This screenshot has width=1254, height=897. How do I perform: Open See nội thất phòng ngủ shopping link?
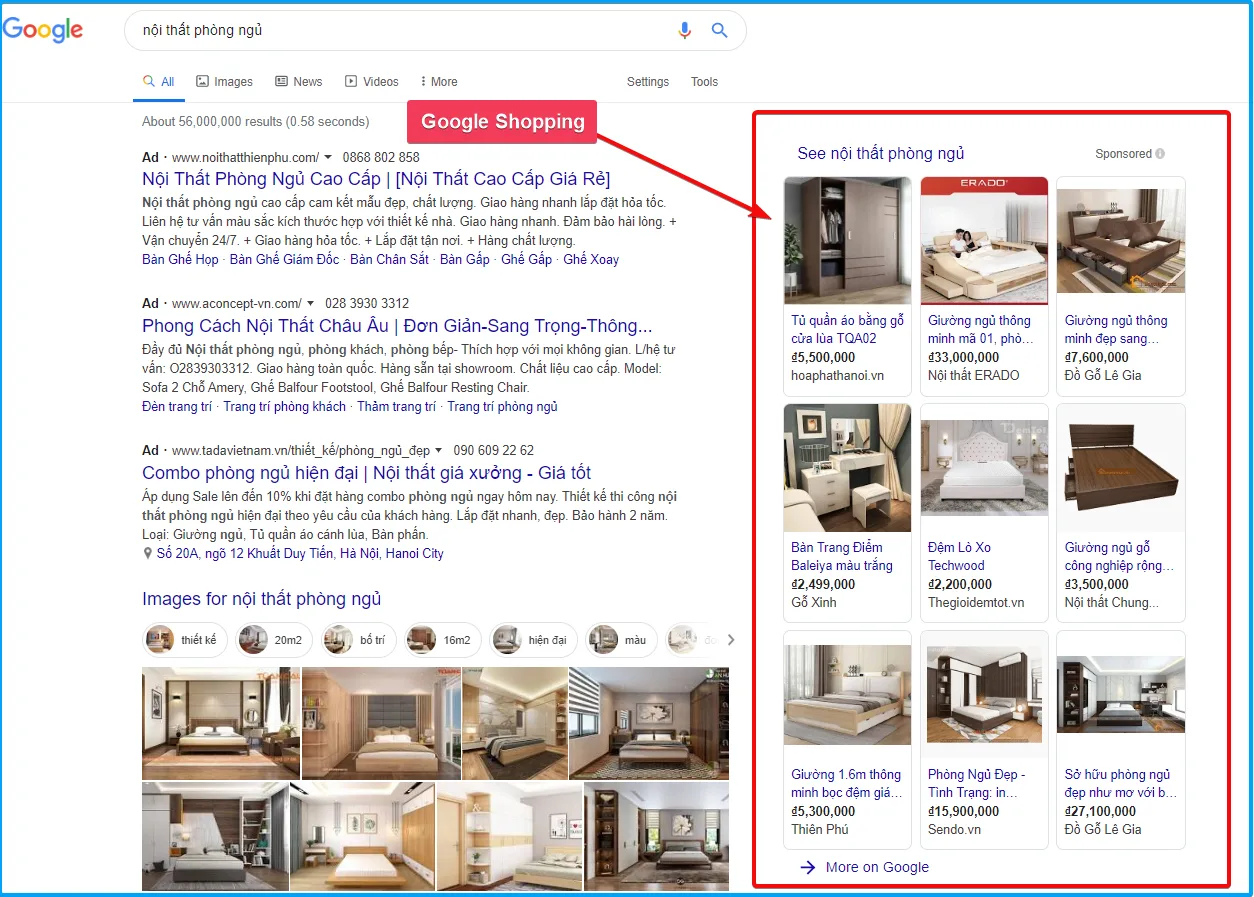[881, 154]
